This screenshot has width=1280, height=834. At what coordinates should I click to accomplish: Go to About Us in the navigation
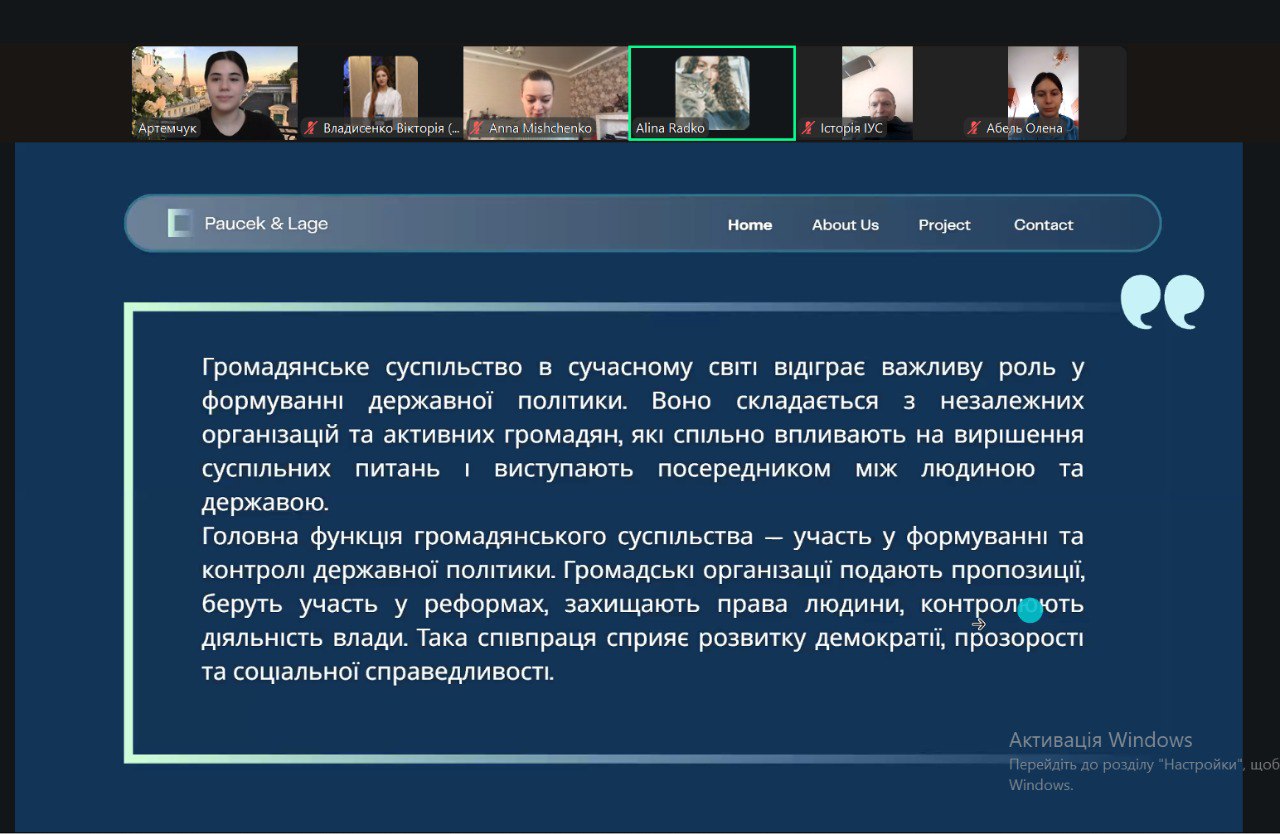coord(845,225)
